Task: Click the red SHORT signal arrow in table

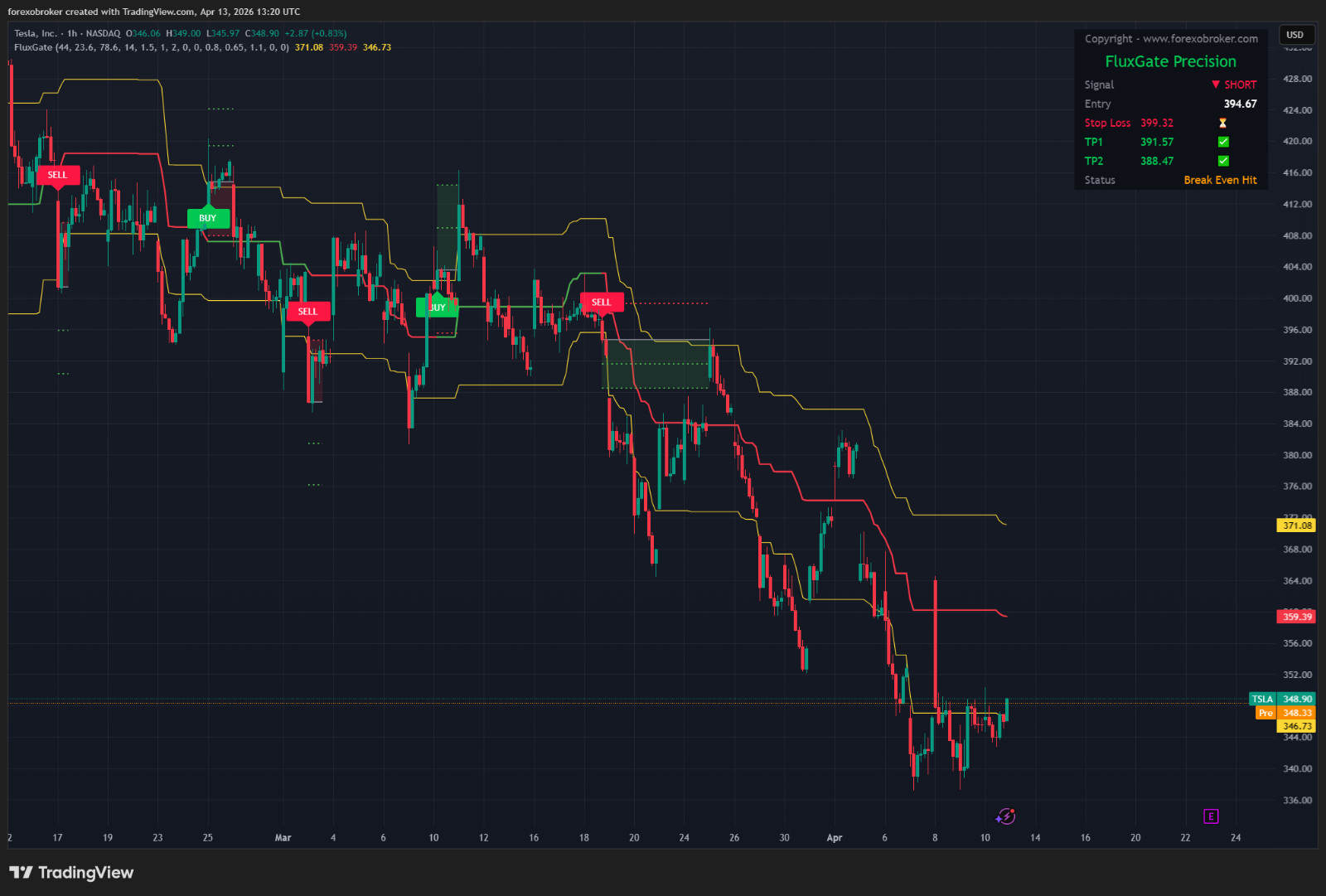Action: coord(1216,85)
